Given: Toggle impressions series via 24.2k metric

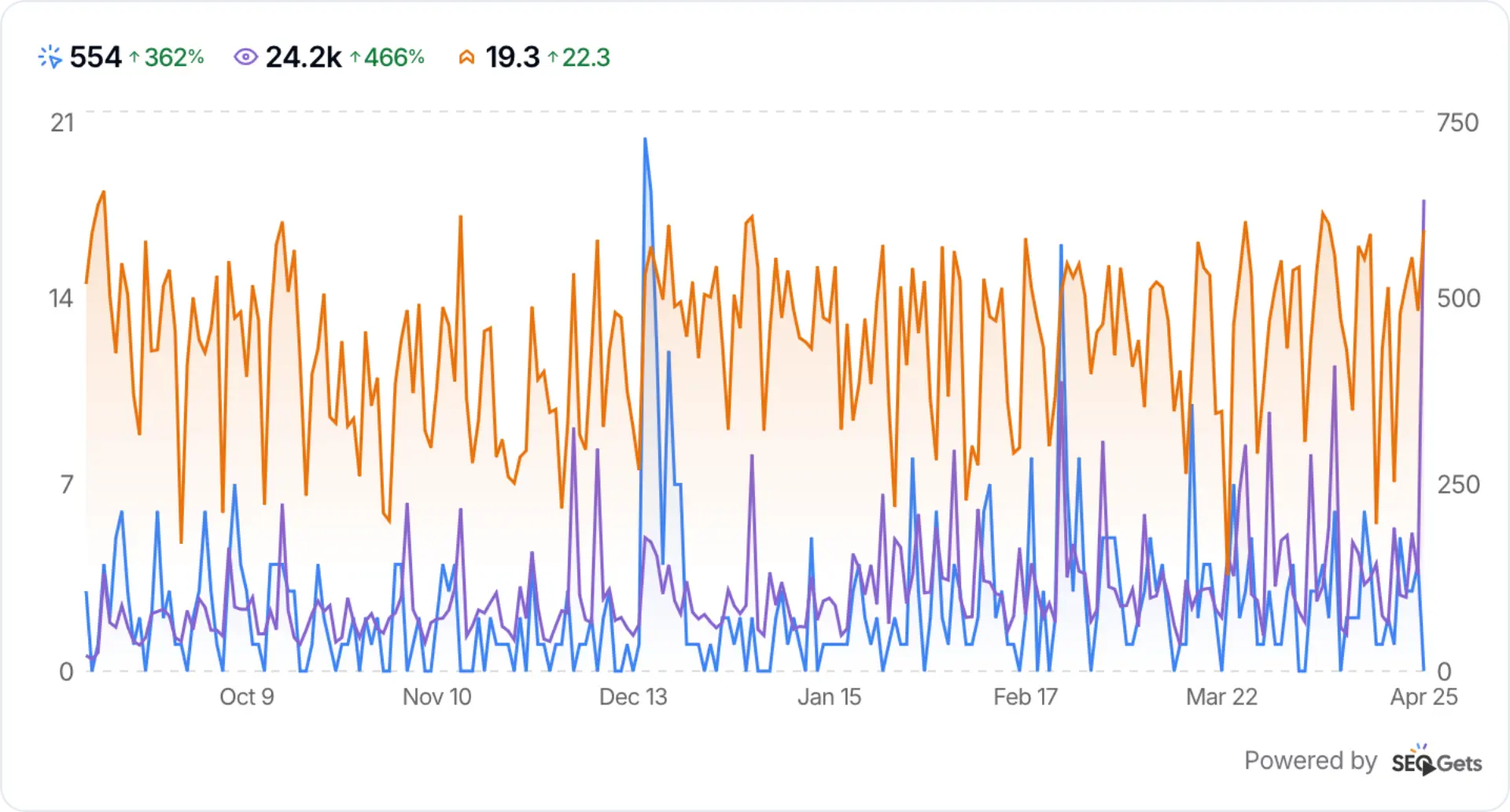Looking at the screenshot, I should (x=304, y=57).
